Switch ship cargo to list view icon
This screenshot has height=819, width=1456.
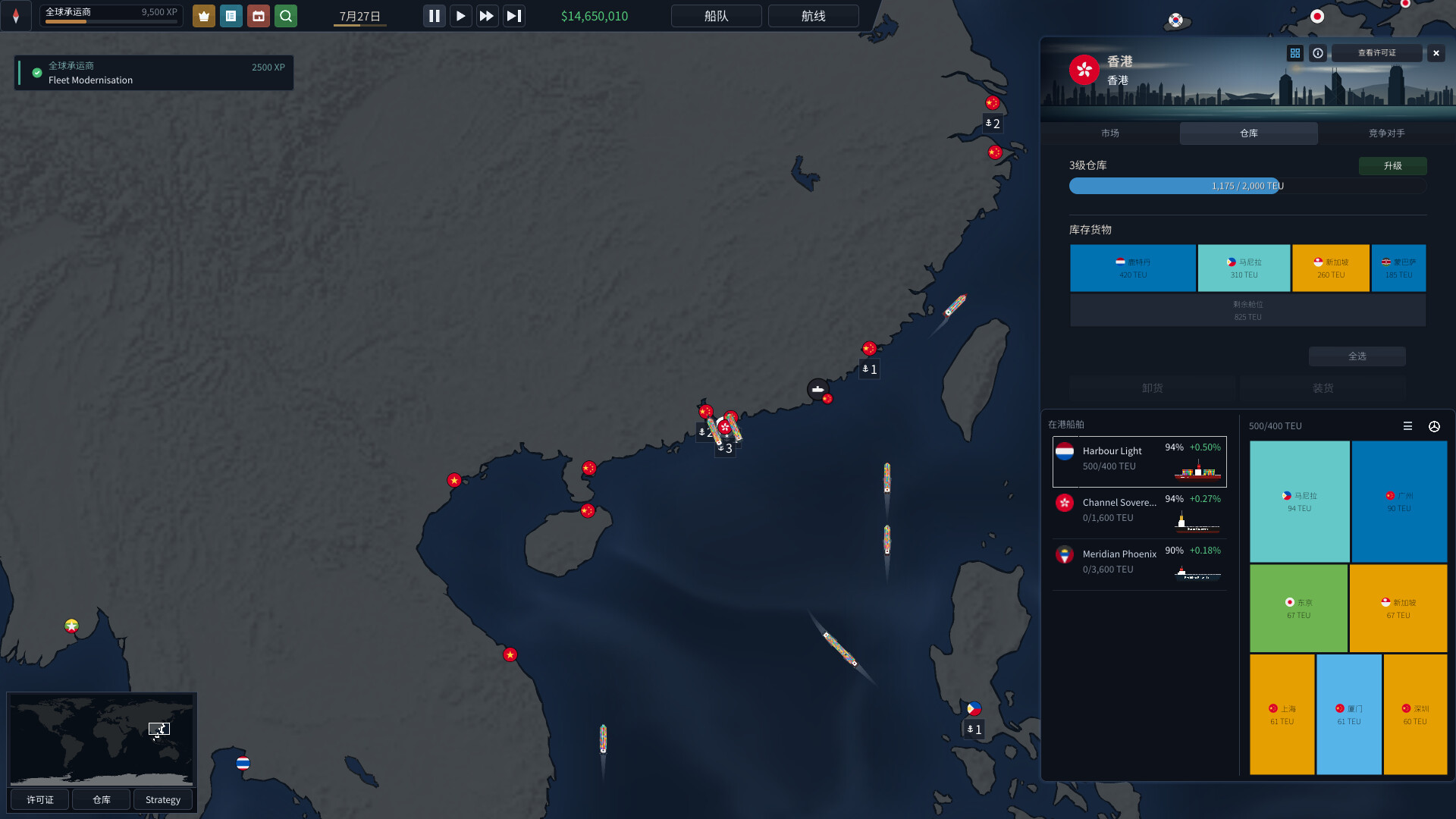[1407, 426]
